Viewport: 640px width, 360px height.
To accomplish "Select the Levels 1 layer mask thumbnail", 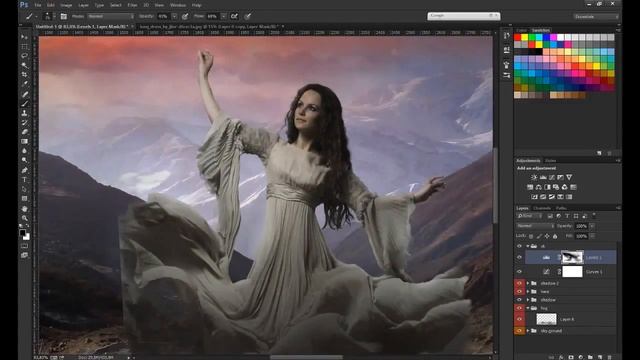I will [x=572, y=258].
